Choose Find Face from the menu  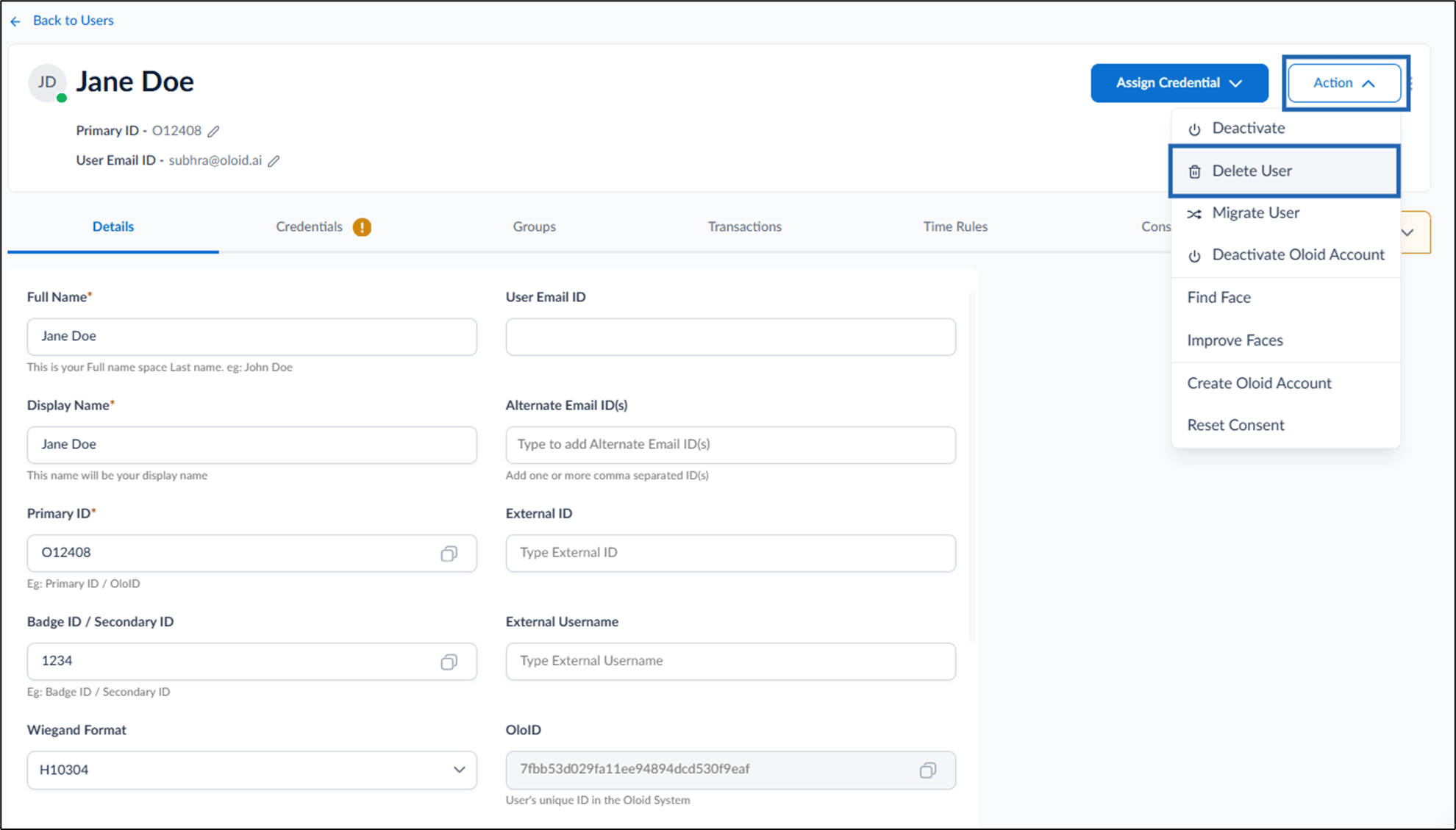click(x=1285, y=297)
